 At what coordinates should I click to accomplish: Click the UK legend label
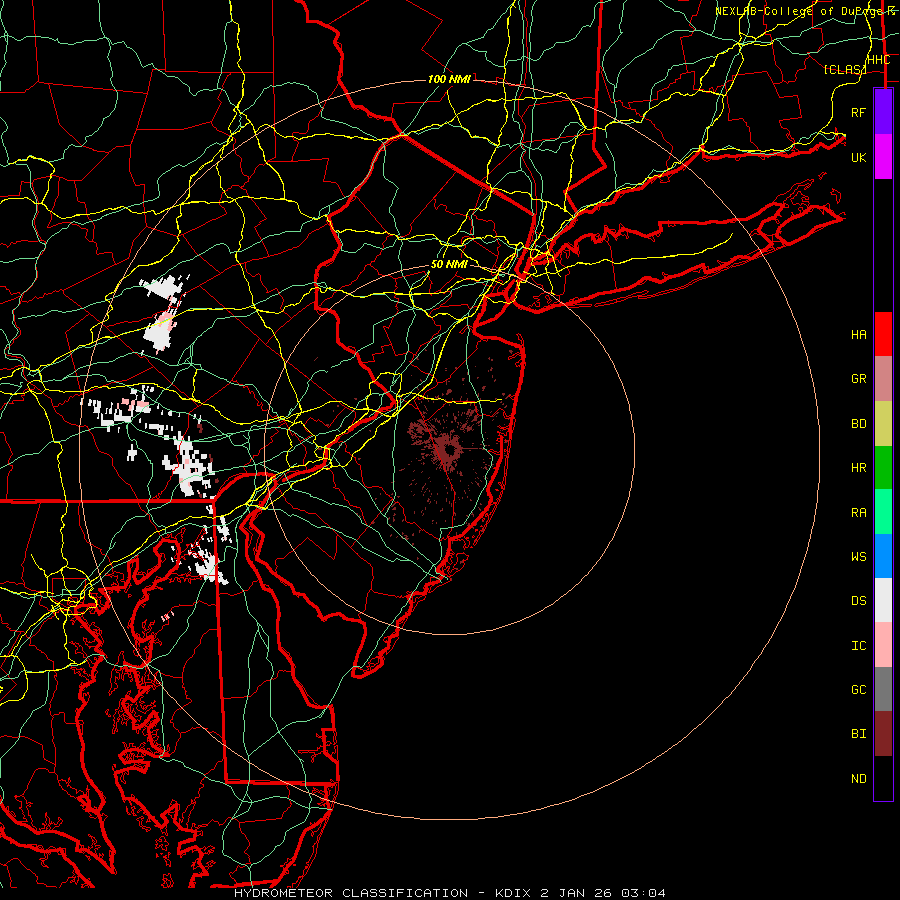[859, 157]
